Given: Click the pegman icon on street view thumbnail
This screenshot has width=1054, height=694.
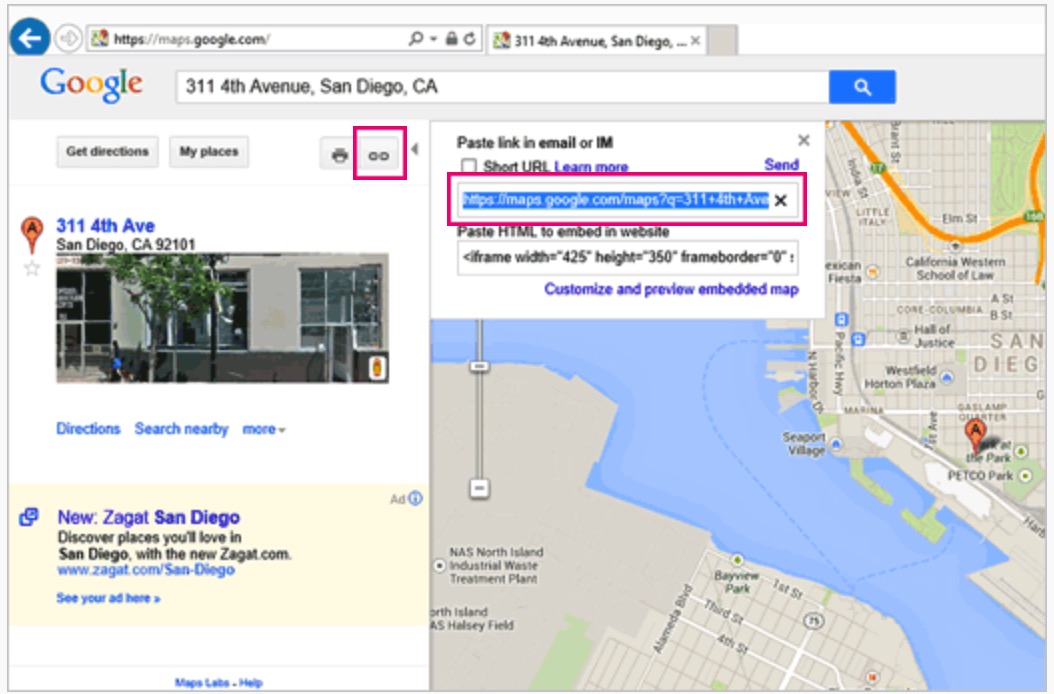Looking at the screenshot, I should coord(377,367).
